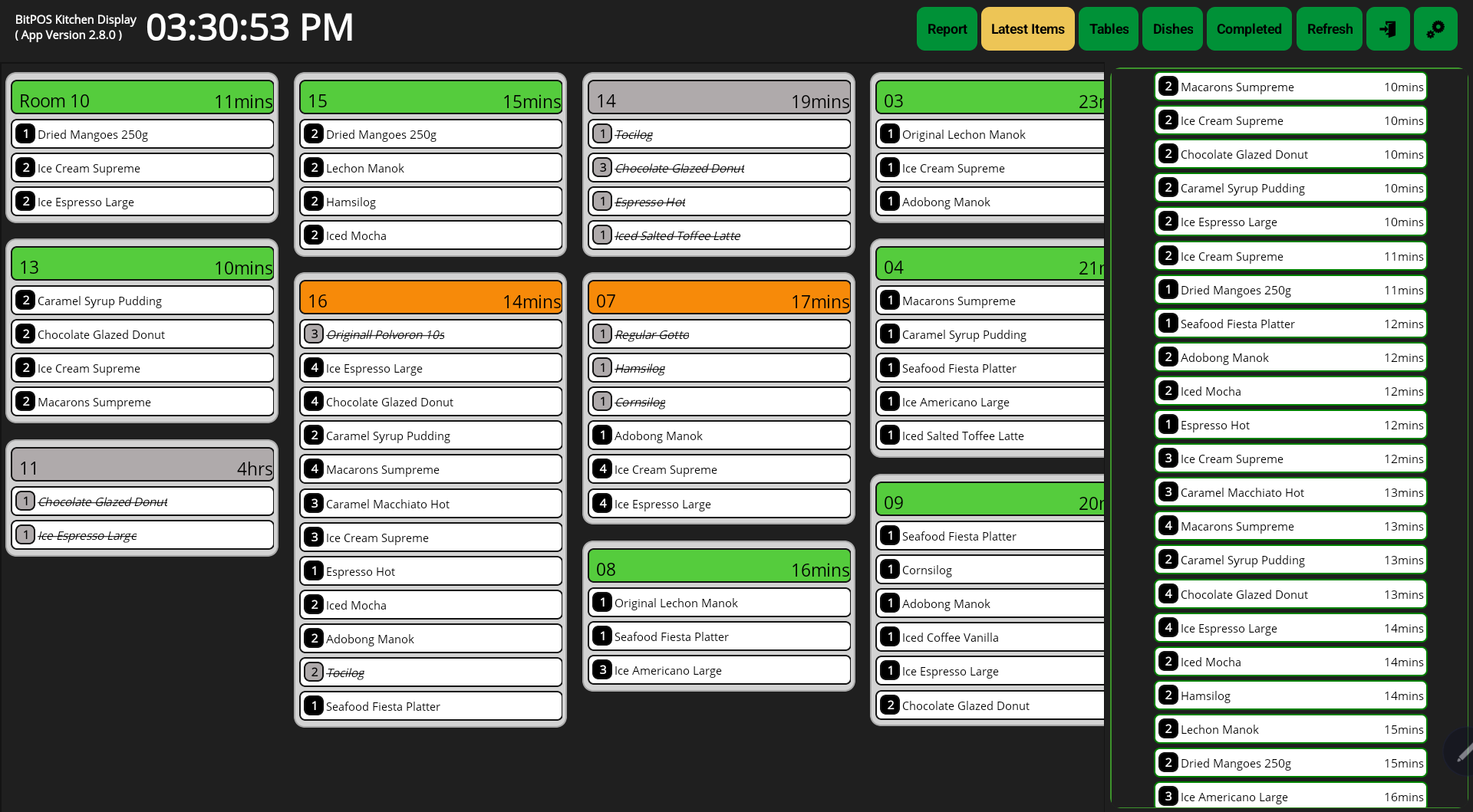The width and height of the screenshot is (1473, 812).
Task: Click quantity badge of Iced Coffee Vanilla
Action: tap(890, 637)
